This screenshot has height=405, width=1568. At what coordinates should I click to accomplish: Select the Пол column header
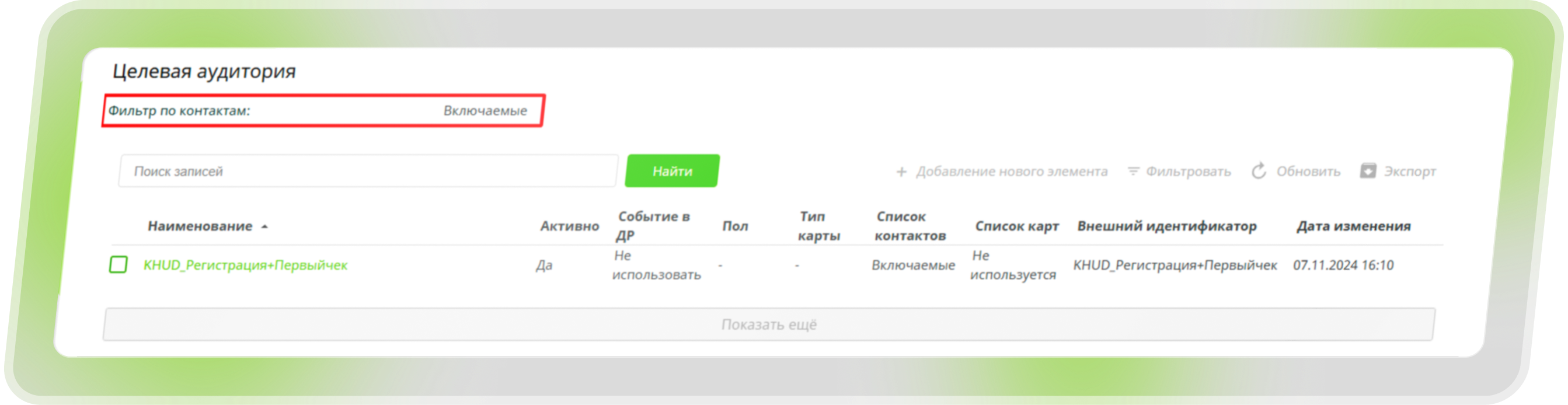(735, 226)
